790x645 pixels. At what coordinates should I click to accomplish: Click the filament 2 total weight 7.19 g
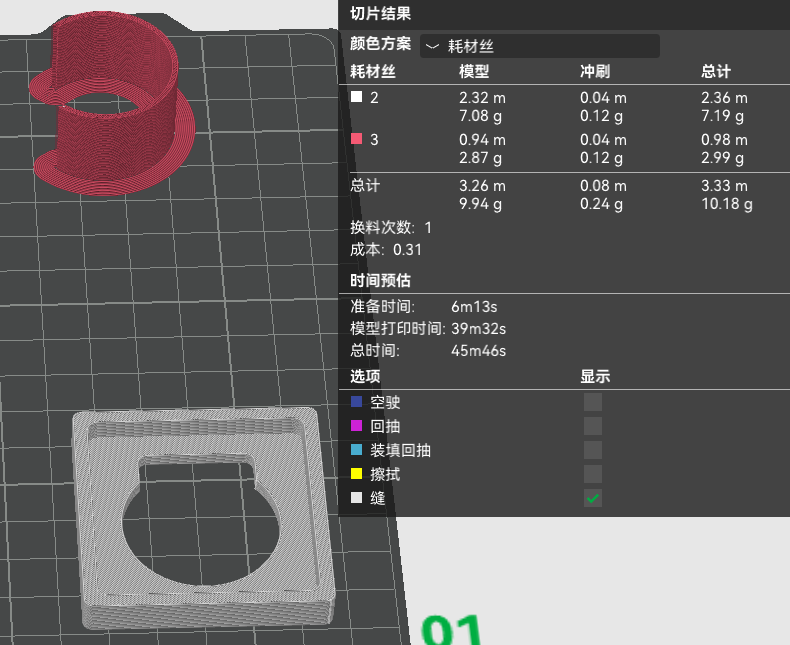(722, 116)
